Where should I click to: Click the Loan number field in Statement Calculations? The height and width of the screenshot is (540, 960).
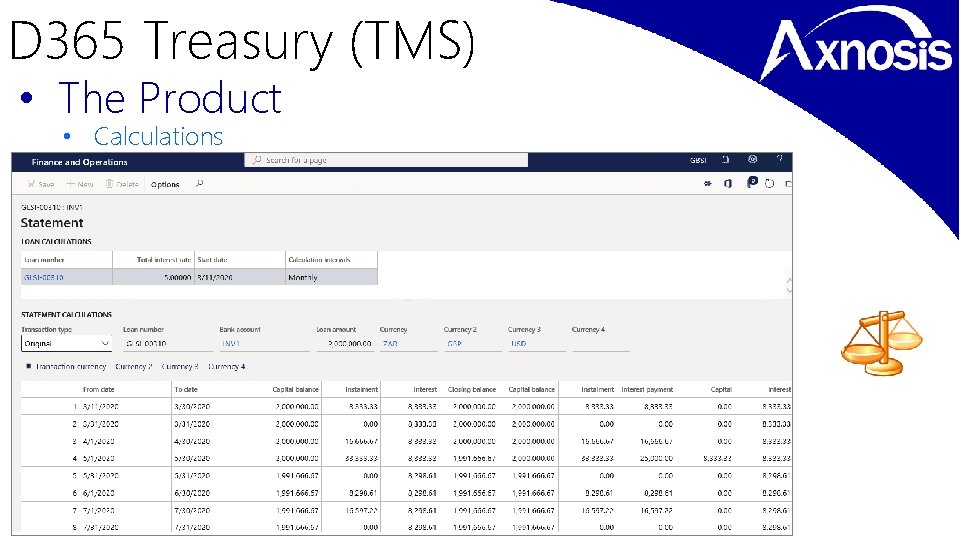point(168,343)
